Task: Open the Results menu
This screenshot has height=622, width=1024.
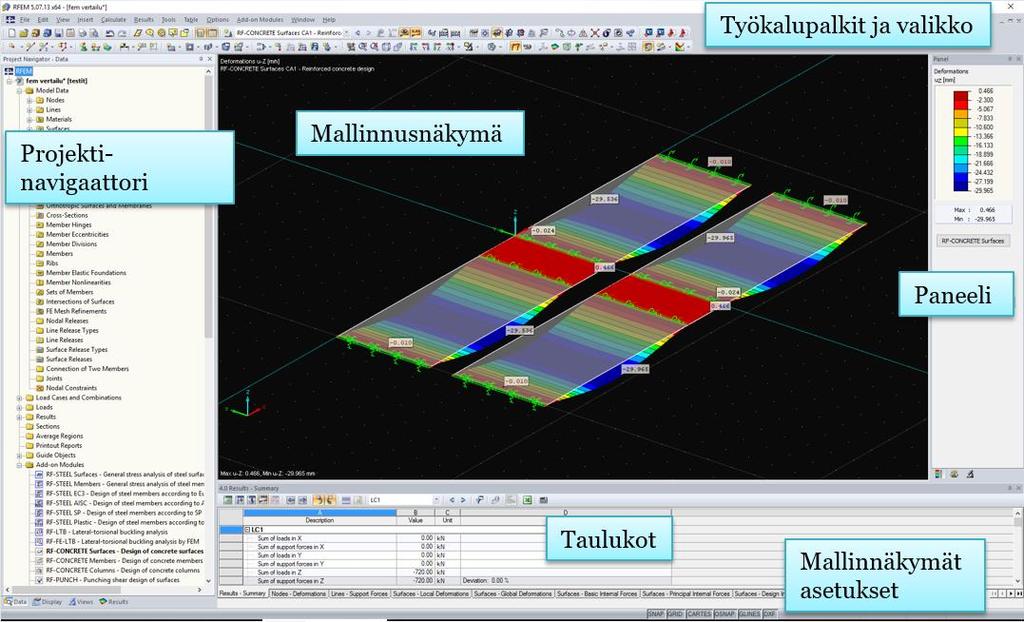Action: point(144,20)
